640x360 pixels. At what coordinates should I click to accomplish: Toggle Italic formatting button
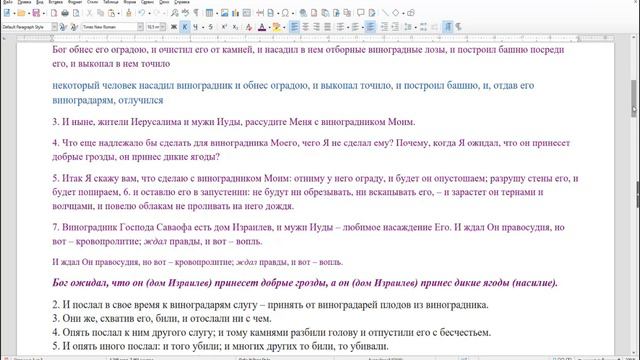[185, 27]
